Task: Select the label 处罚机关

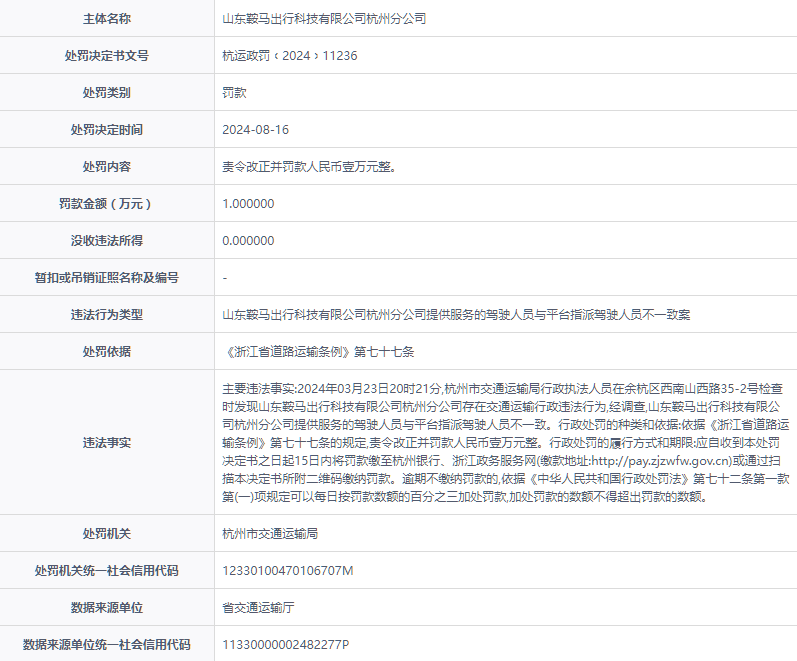Action: (107, 533)
